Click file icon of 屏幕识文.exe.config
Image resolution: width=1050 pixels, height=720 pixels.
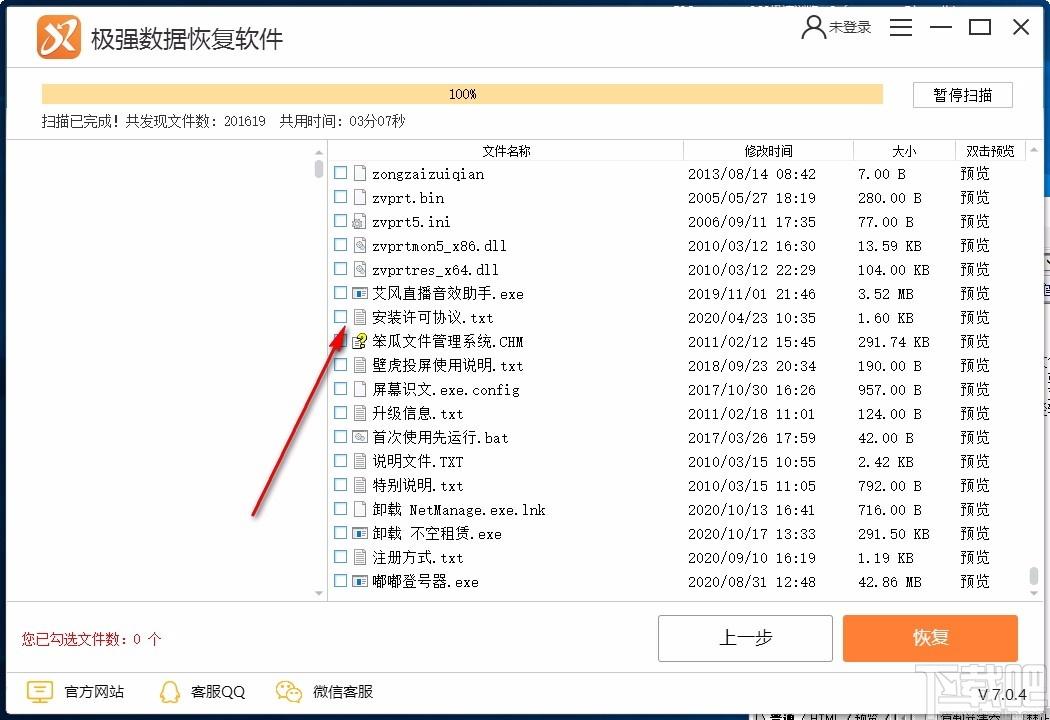pos(360,389)
